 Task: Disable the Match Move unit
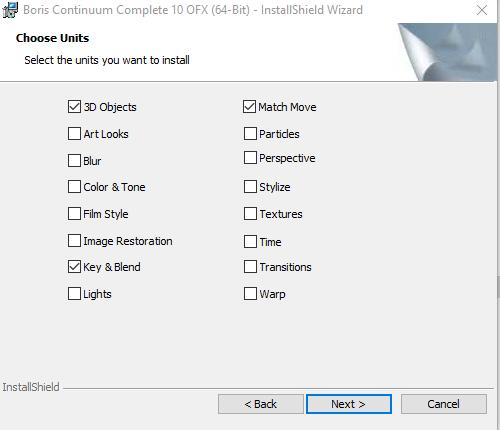point(249,107)
